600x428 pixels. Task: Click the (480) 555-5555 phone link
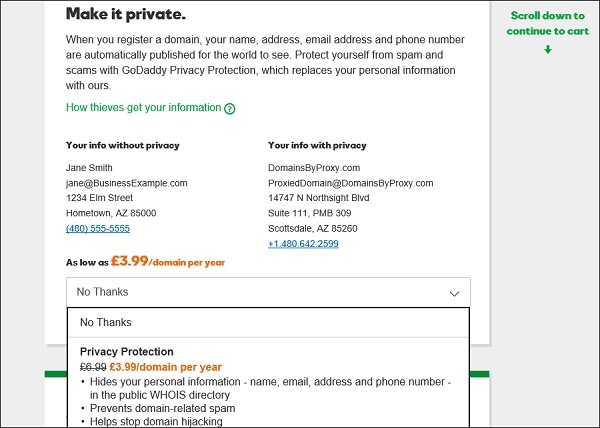98,228
